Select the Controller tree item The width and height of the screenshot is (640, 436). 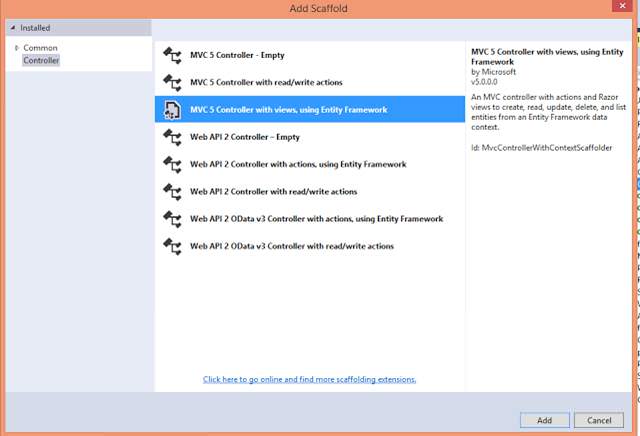coord(41,60)
